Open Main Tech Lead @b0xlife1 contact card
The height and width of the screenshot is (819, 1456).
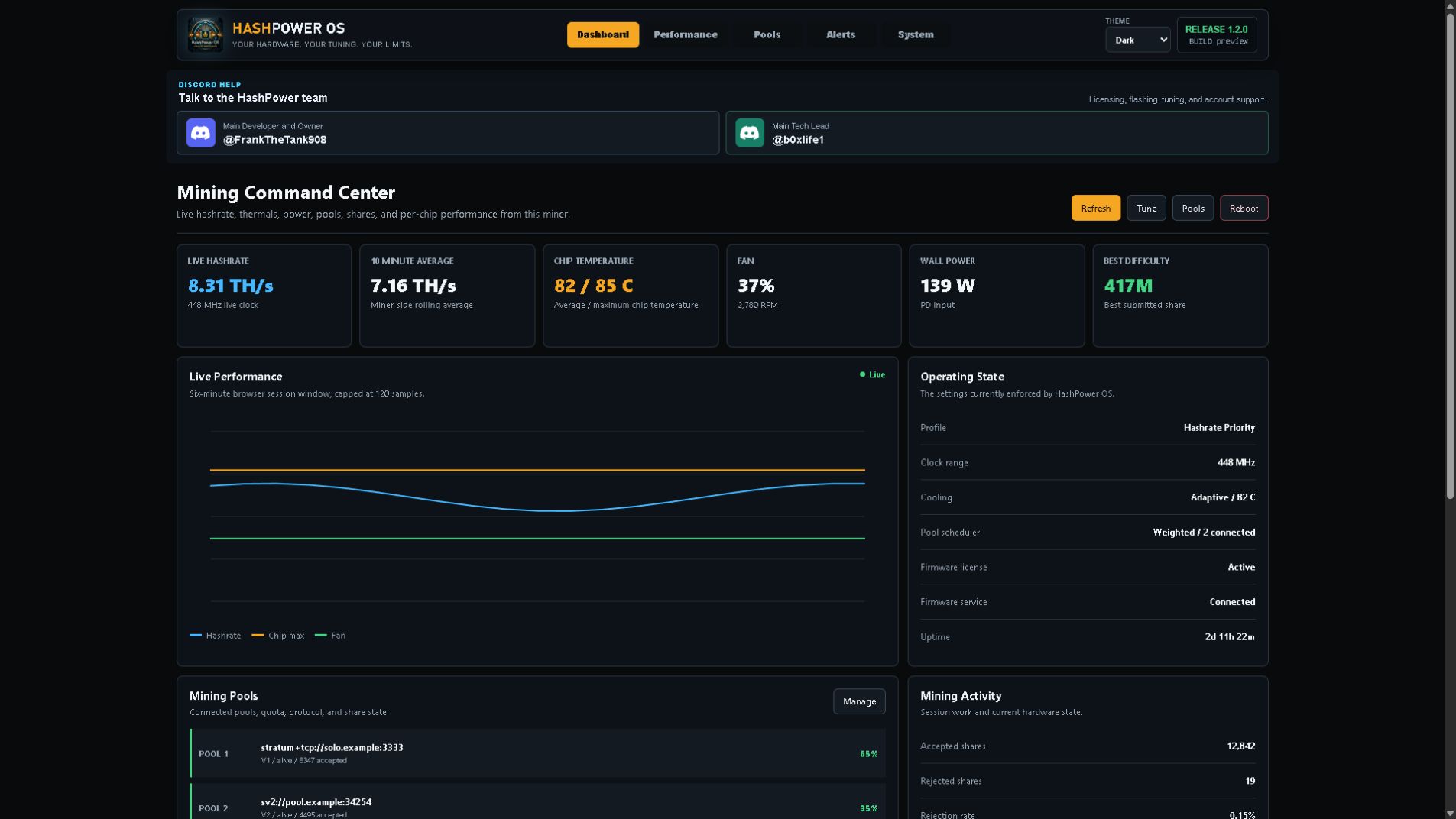tap(997, 133)
